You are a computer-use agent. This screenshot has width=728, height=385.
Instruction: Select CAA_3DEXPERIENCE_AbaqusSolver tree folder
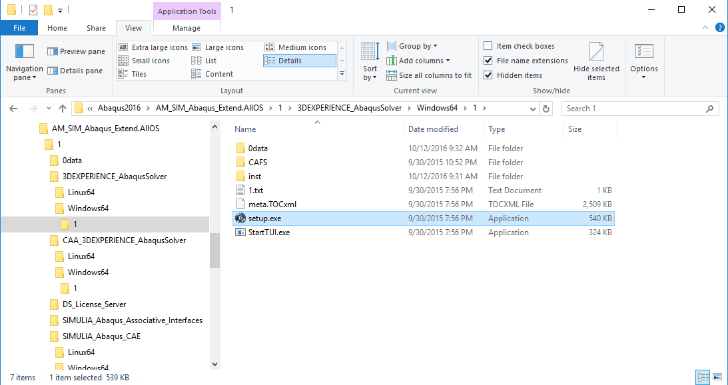tap(124, 240)
